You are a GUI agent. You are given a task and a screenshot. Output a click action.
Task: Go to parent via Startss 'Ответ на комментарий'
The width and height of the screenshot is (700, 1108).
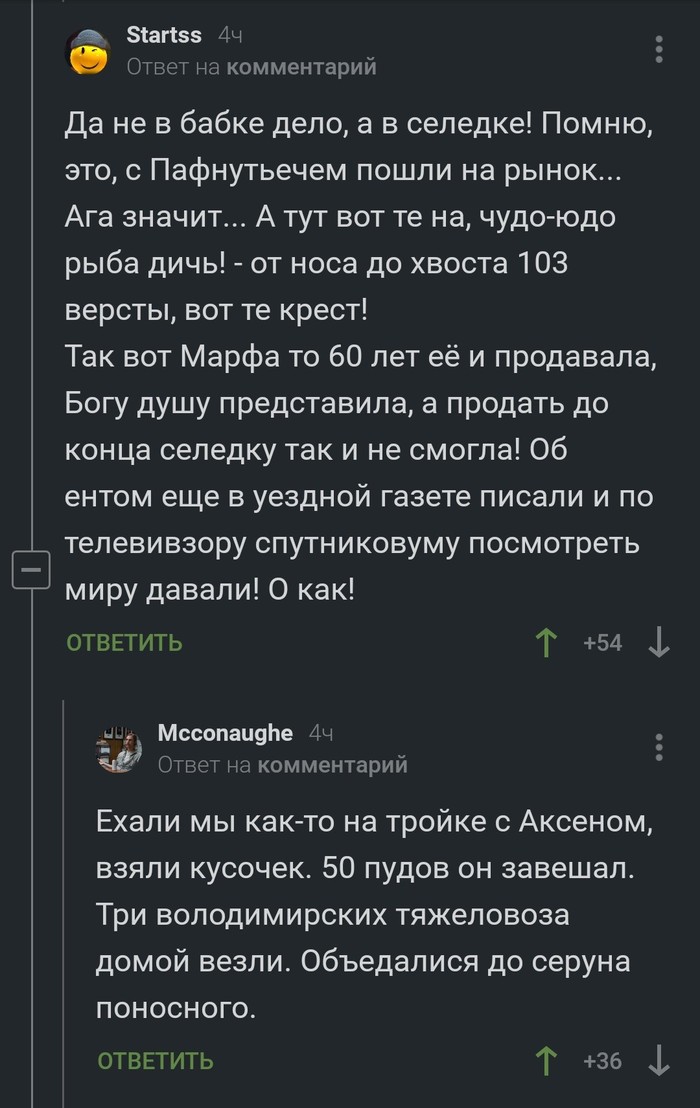(x=252, y=67)
